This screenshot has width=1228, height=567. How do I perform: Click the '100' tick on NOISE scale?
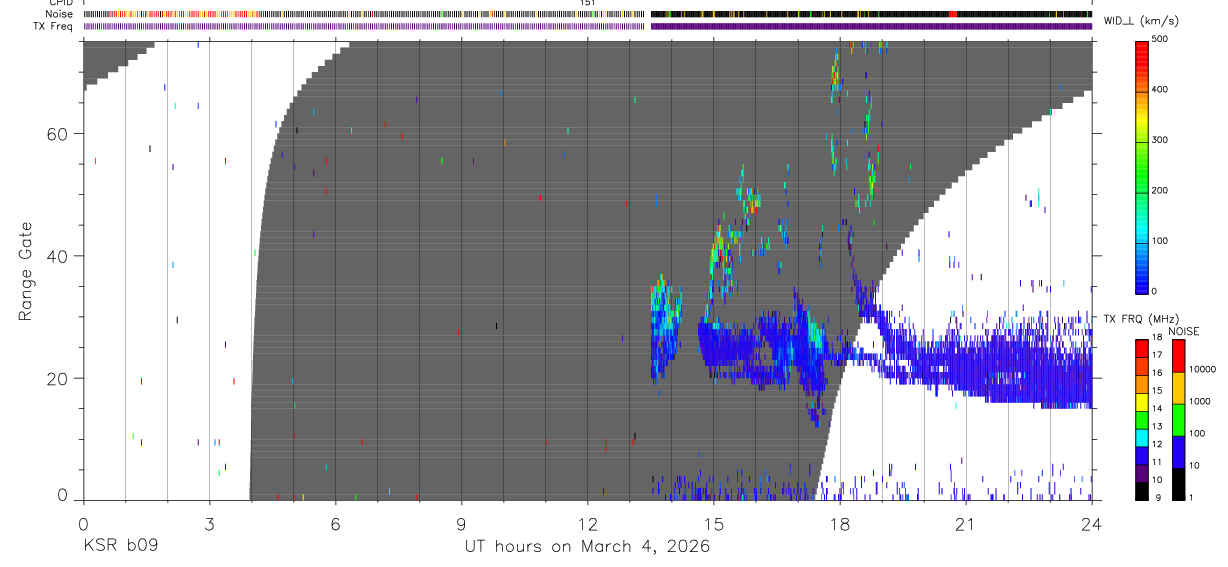pyautogui.click(x=1198, y=434)
